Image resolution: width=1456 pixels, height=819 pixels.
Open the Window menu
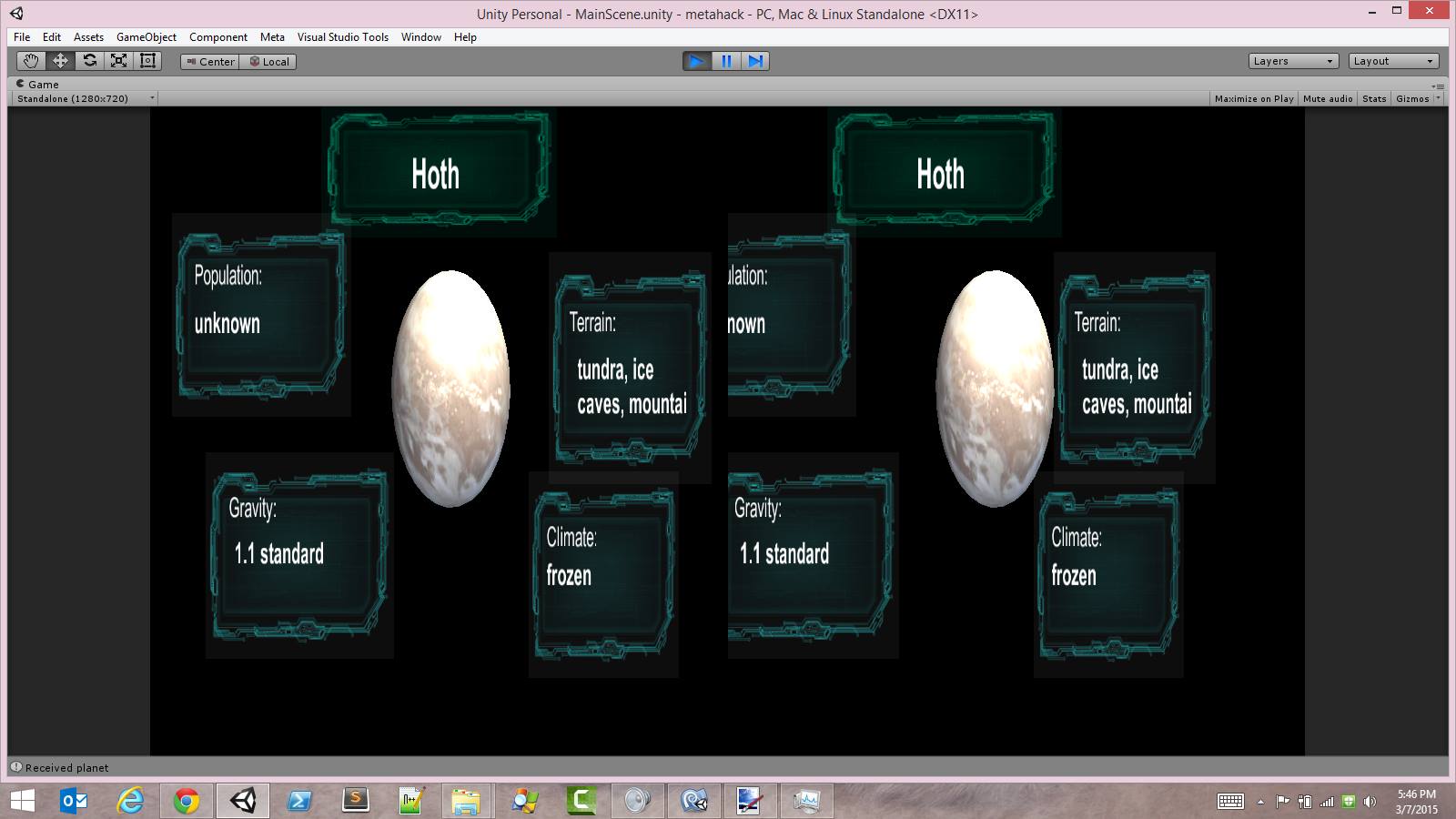[421, 37]
